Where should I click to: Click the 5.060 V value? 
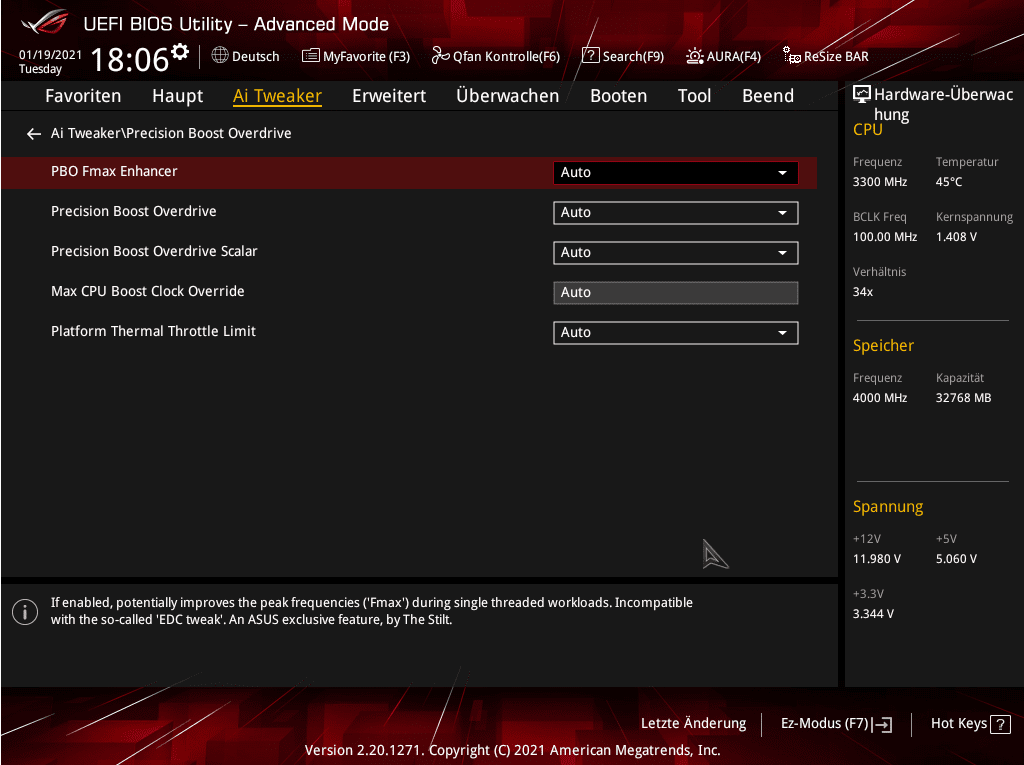coord(956,559)
